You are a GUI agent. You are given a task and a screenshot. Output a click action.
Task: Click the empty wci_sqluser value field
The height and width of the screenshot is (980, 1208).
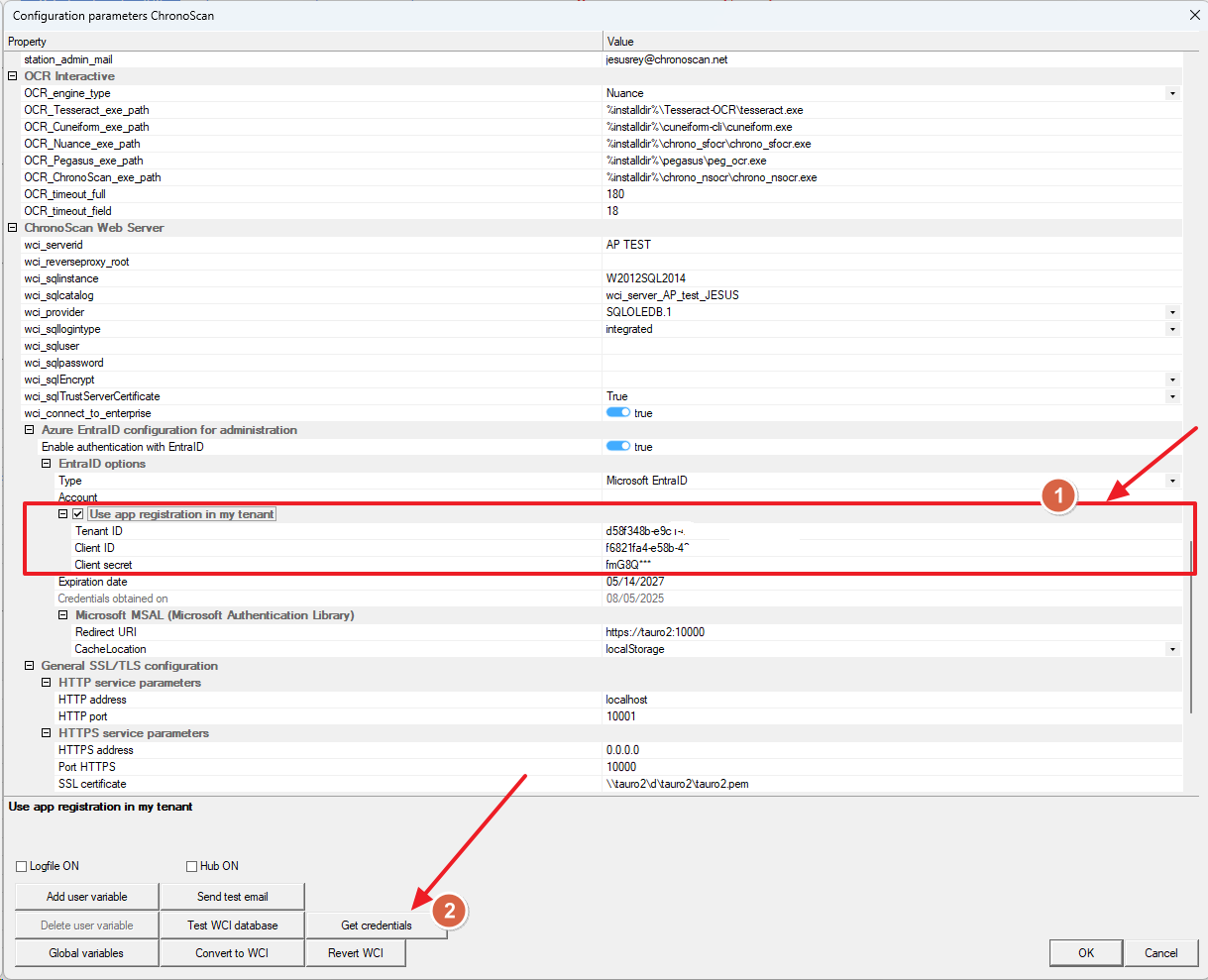pyautogui.click(x=892, y=346)
